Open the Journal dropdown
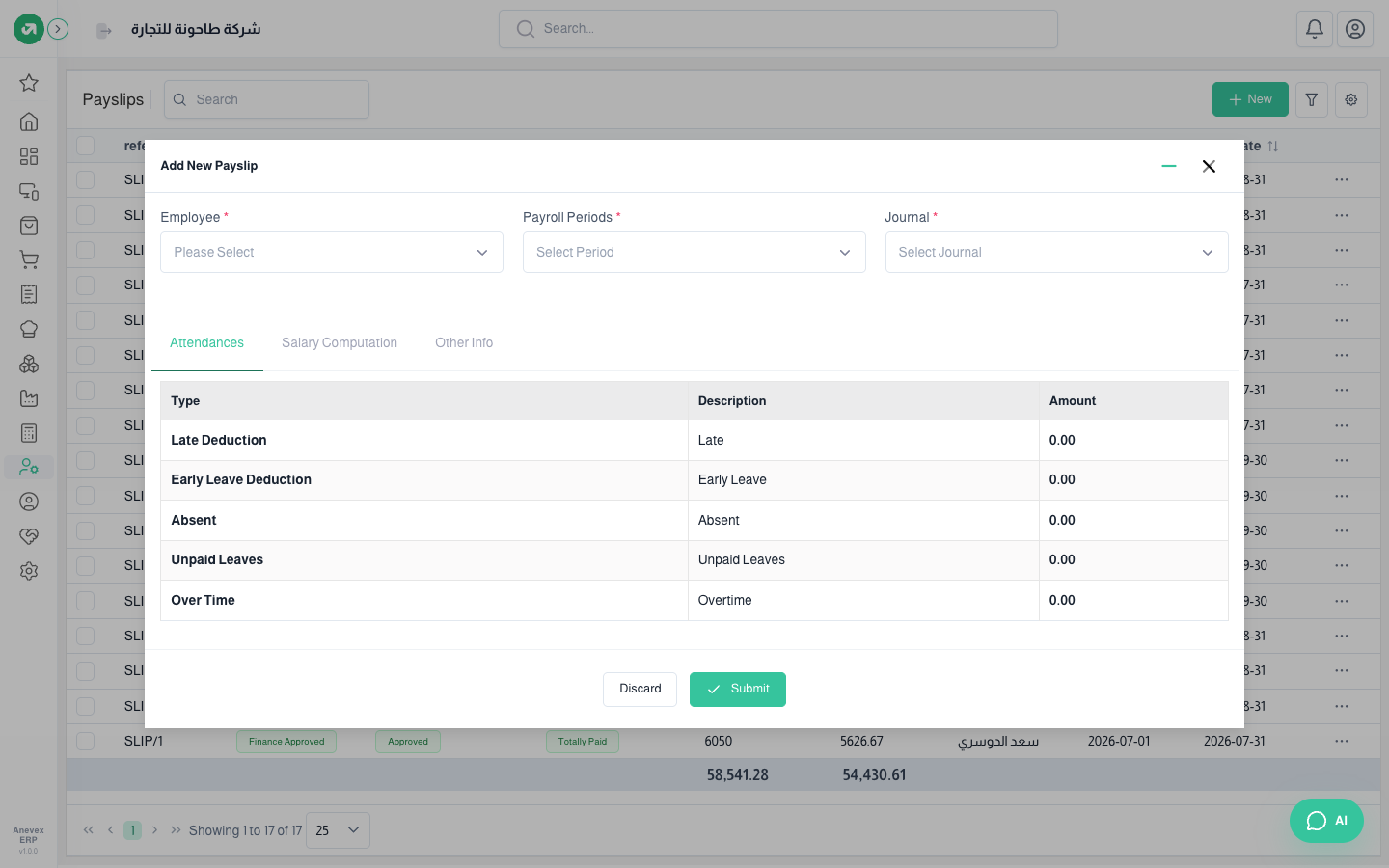Screen dimensions: 1389x868 pos(1057,252)
